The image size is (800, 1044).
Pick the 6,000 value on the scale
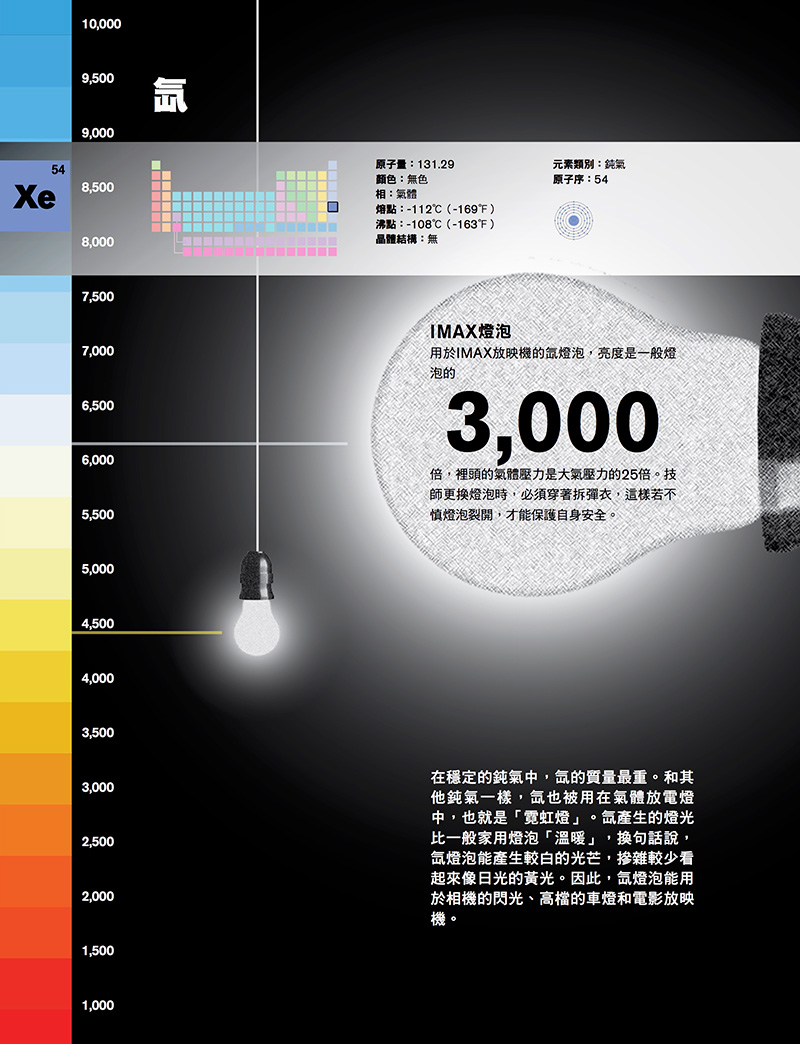pyautogui.click(x=97, y=460)
